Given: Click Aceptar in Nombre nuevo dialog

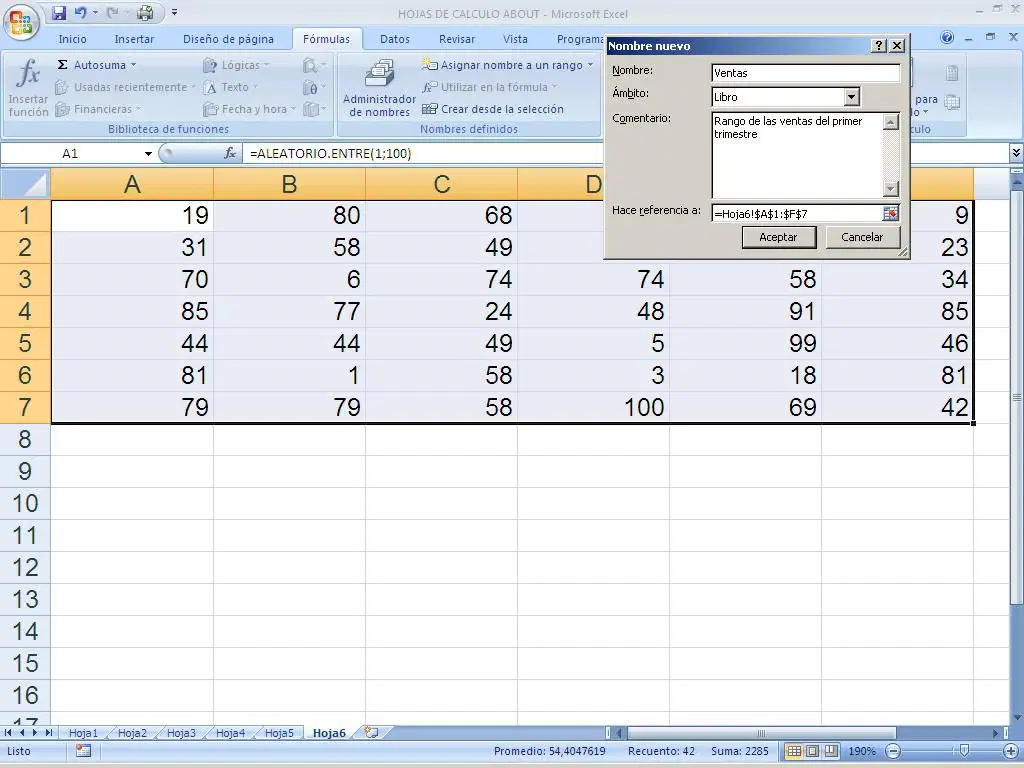Looking at the screenshot, I should 778,237.
